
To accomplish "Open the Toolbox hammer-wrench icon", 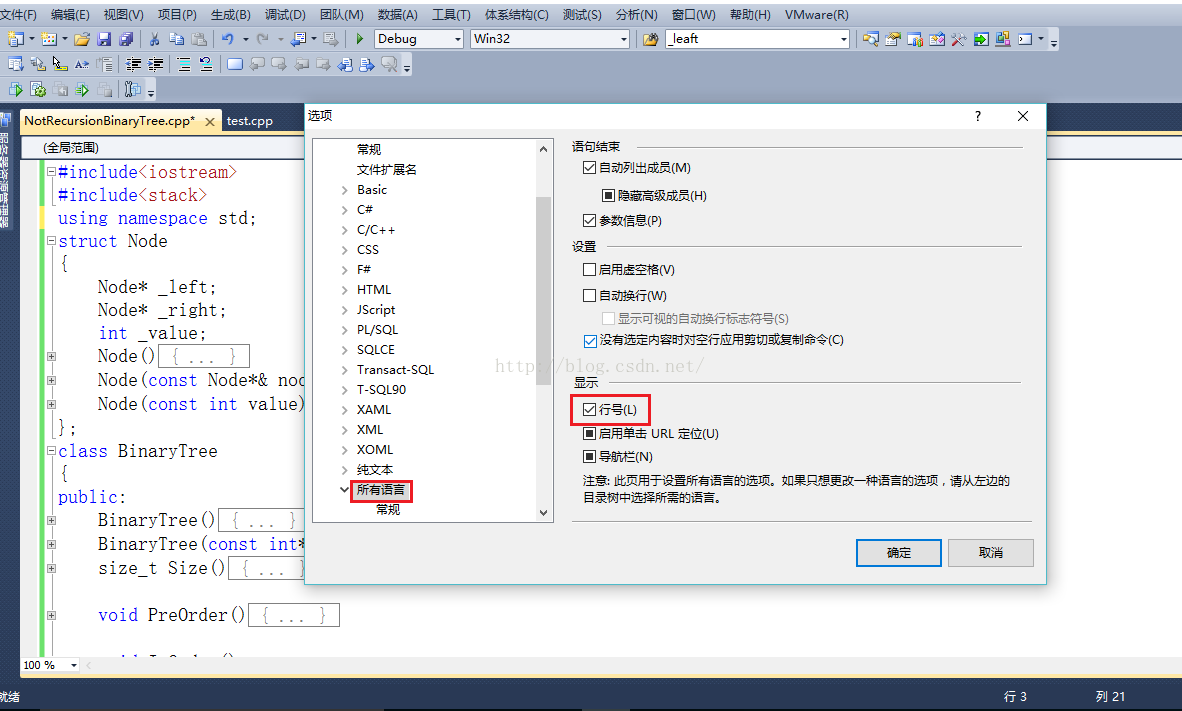I will point(959,39).
